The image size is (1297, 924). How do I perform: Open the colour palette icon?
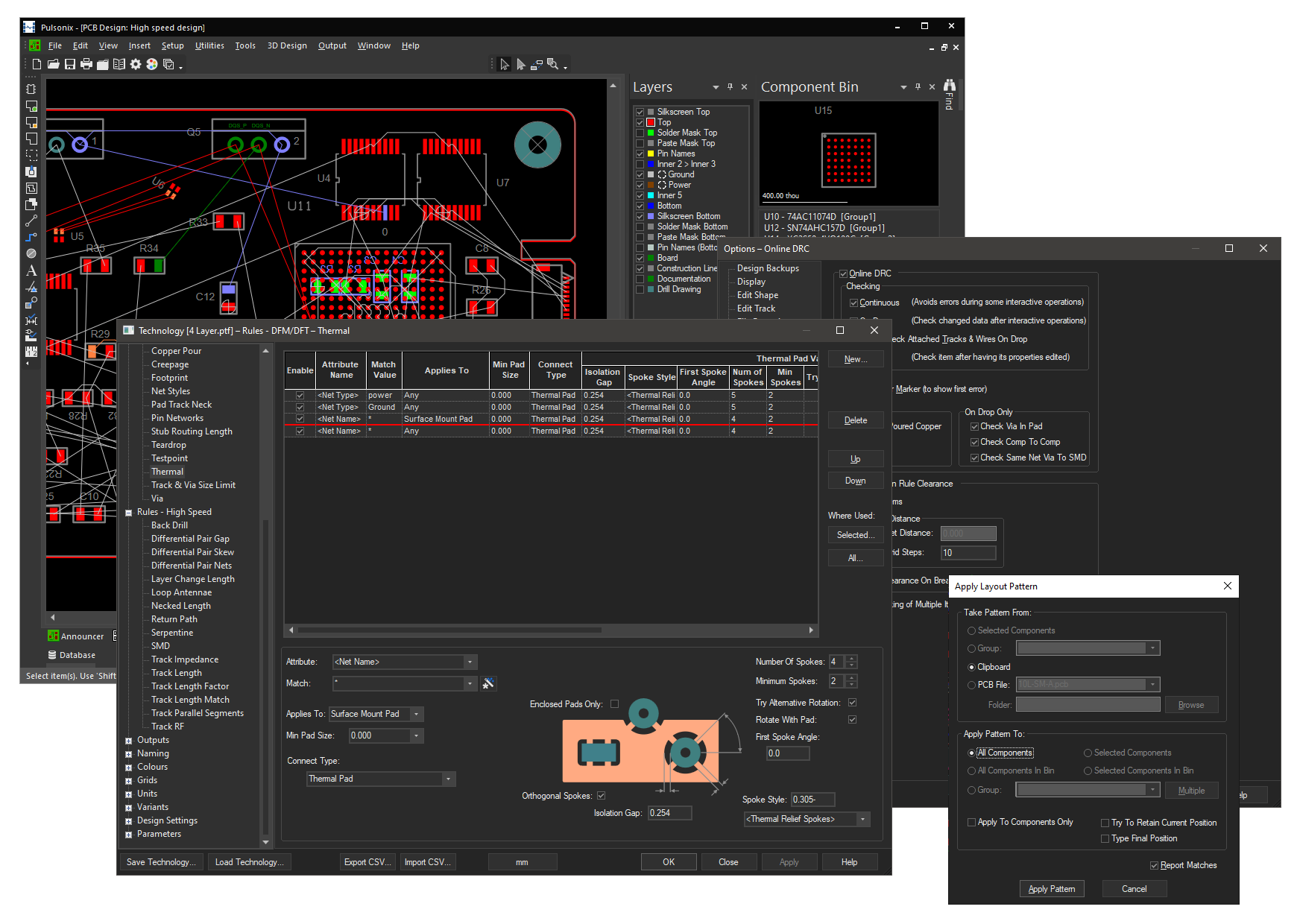(x=152, y=65)
